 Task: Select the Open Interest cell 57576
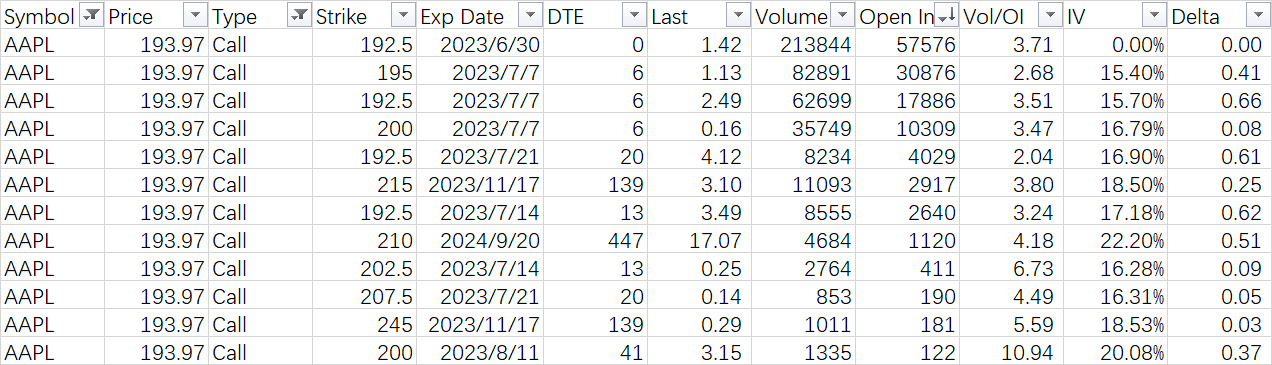[907, 44]
